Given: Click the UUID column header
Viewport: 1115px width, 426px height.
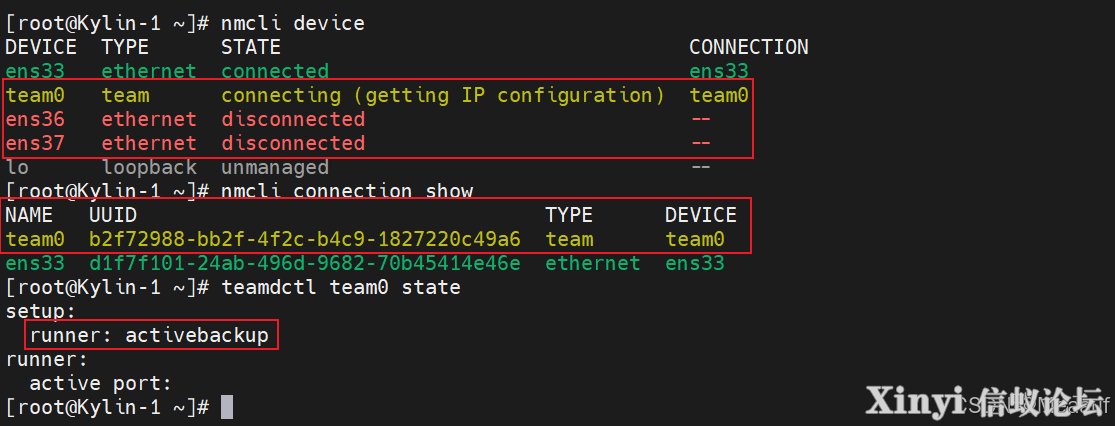Looking at the screenshot, I should 113,215.
